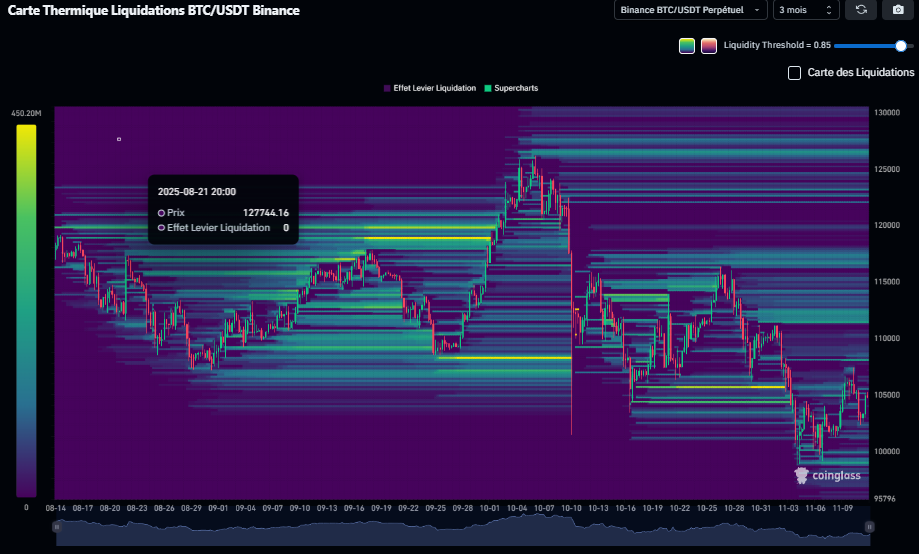Click the 10-10 date axis label
Image resolution: width=919 pixels, height=554 pixels.
pos(571,508)
